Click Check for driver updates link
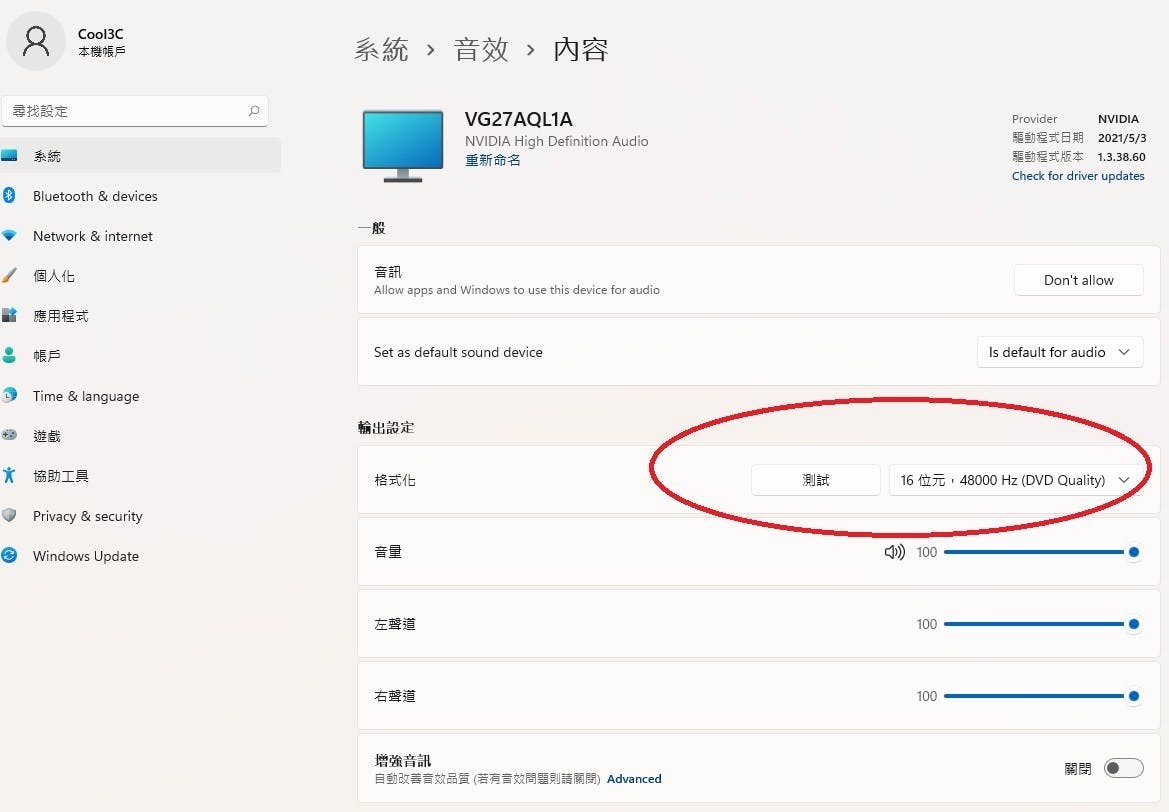This screenshot has height=812, width=1169. tap(1077, 176)
